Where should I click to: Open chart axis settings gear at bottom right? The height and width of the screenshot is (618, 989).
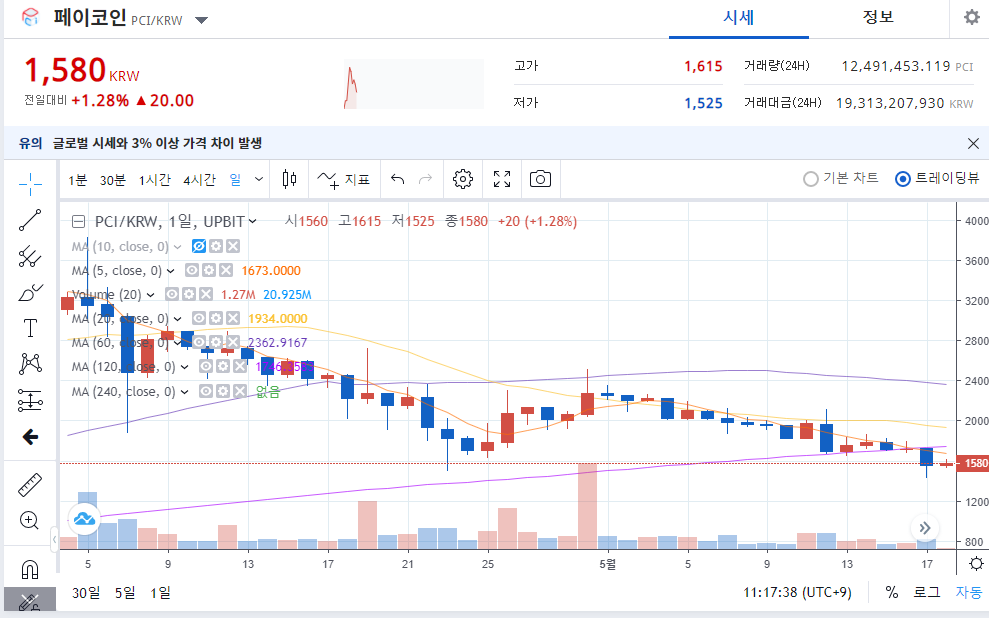[976, 563]
